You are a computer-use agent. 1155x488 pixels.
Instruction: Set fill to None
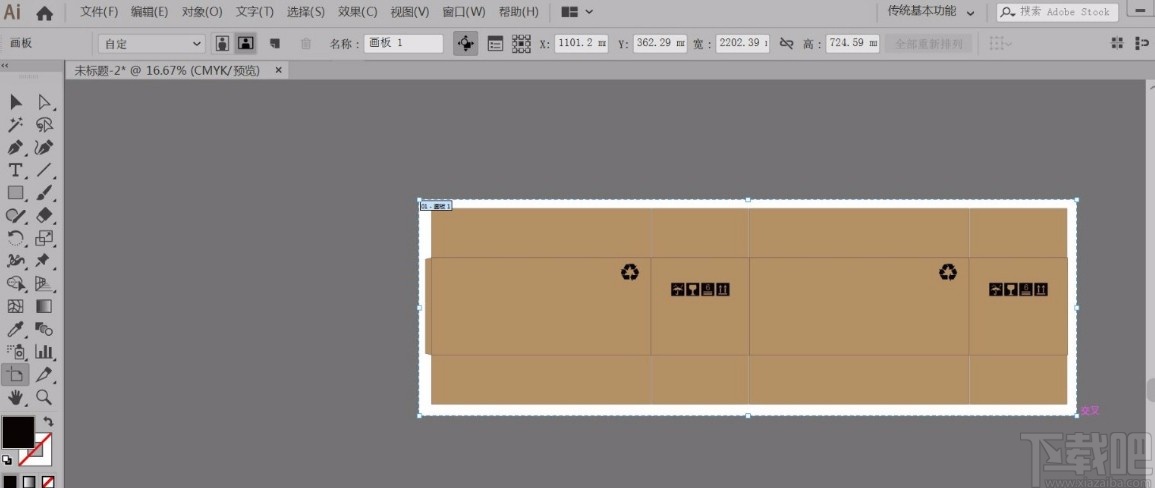pyautogui.click(x=48, y=481)
